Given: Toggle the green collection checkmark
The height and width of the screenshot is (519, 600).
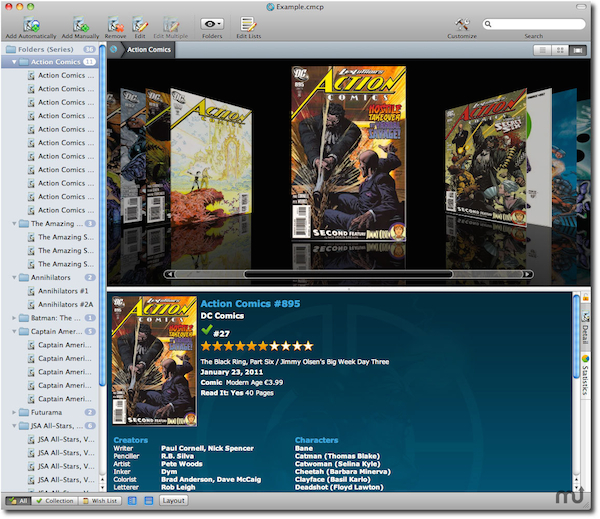Looking at the screenshot, I should [207, 330].
